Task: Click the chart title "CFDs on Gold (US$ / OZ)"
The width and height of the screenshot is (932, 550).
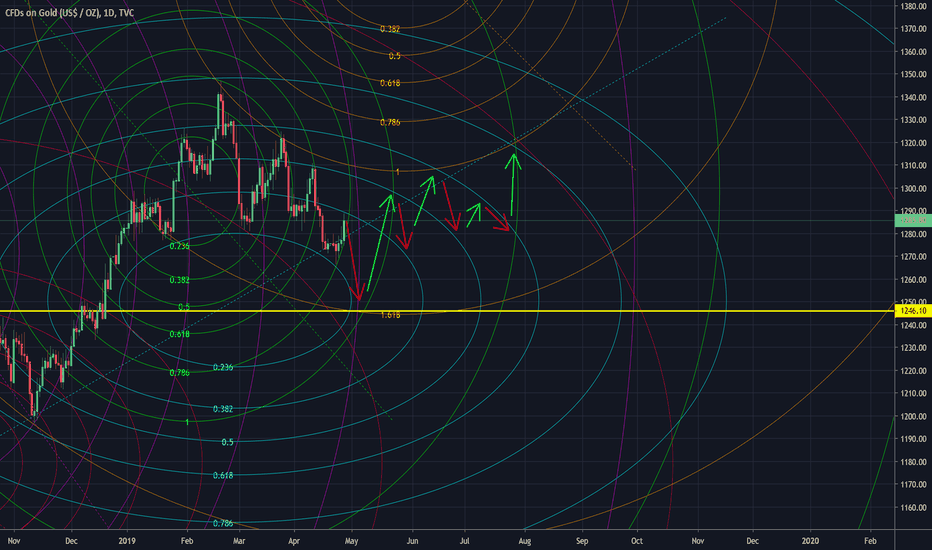Action: [x=52, y=12]
